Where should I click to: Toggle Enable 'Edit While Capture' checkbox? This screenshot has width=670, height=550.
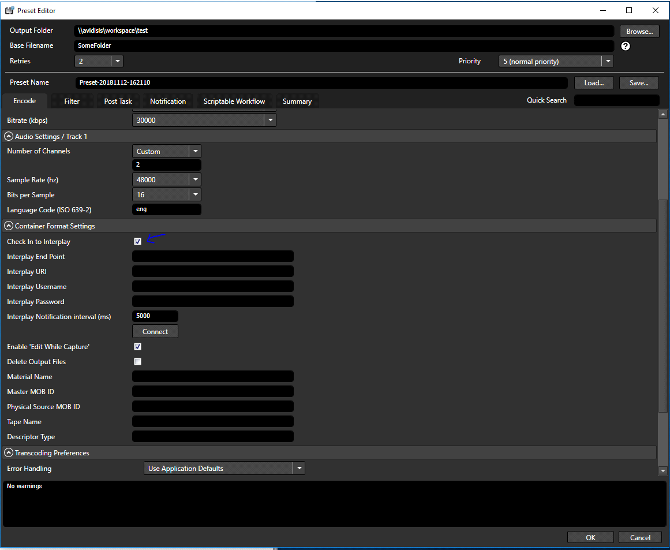pos(138,346)
